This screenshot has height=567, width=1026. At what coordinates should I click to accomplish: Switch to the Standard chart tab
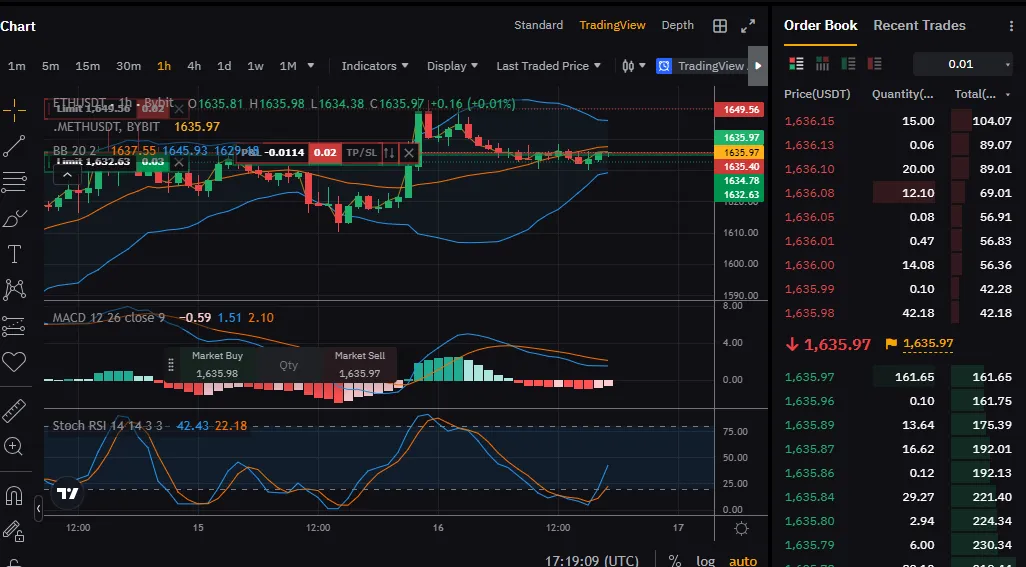(539, 25)
